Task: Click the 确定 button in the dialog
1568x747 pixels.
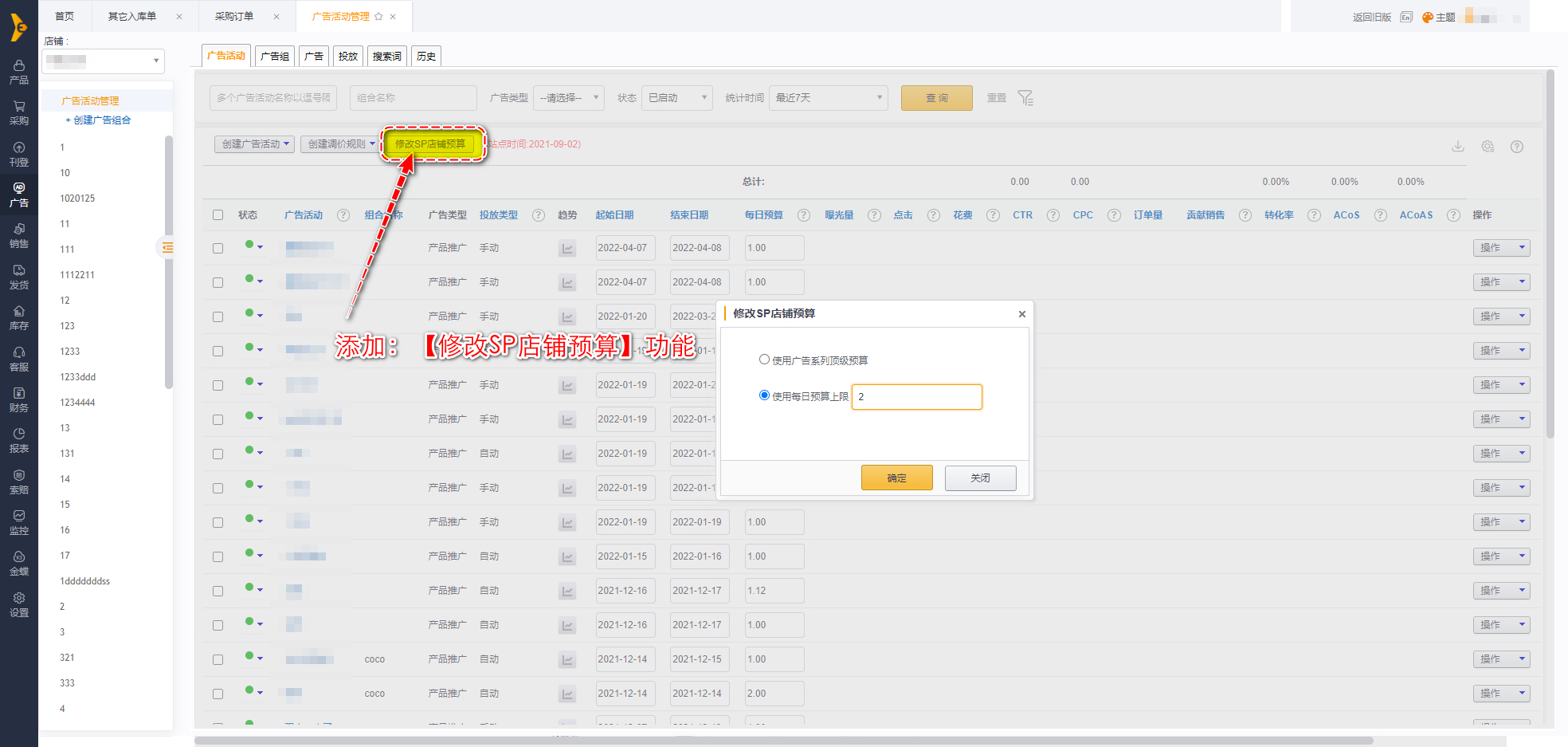Action: click(x=896, y=478)
